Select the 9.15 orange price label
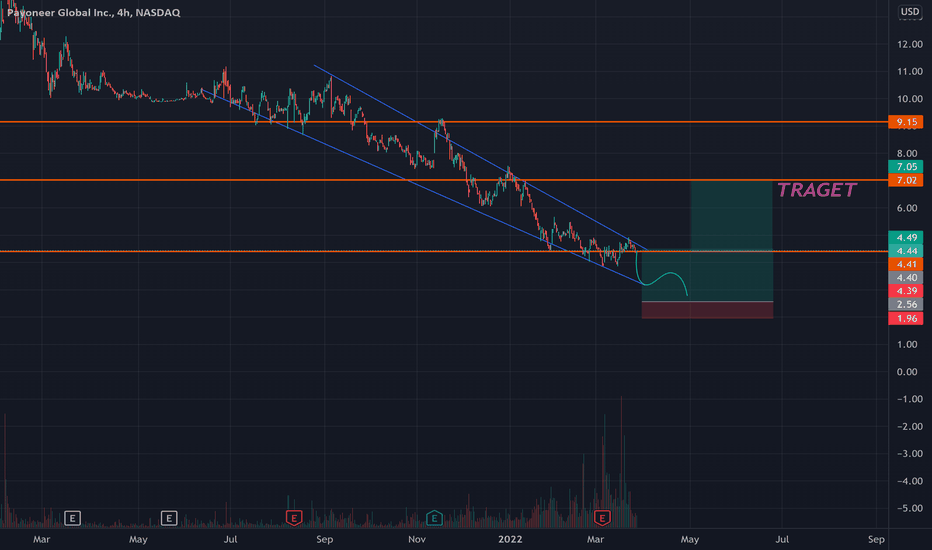 tap(906, 122)
